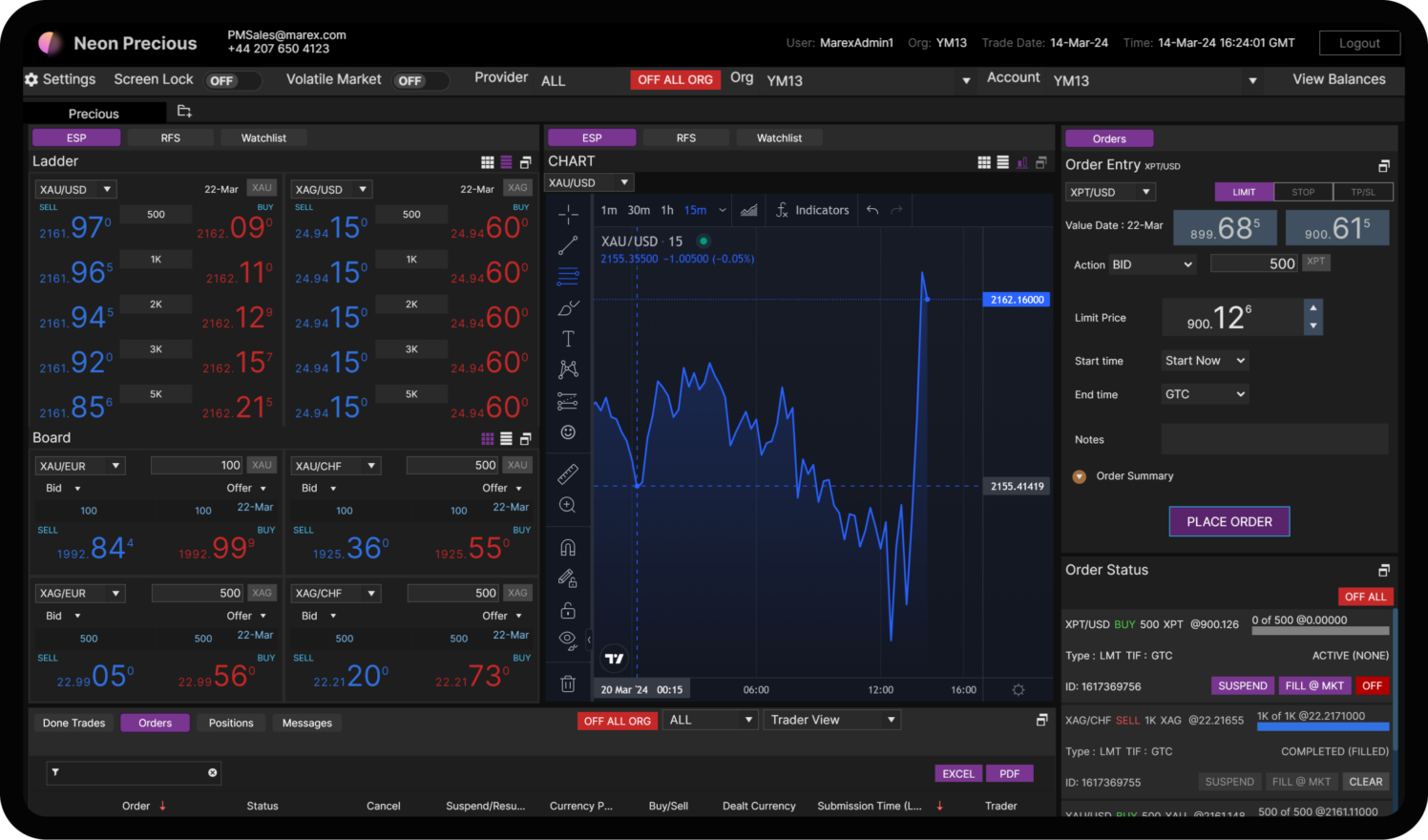The width and height of the screenshot is (1428, 840).
Task: Hide drawings with the eye icon
Action: 568,640
